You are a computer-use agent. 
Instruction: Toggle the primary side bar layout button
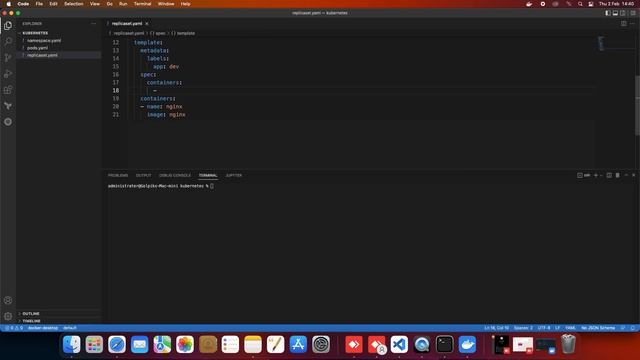[x=608, y=13]
